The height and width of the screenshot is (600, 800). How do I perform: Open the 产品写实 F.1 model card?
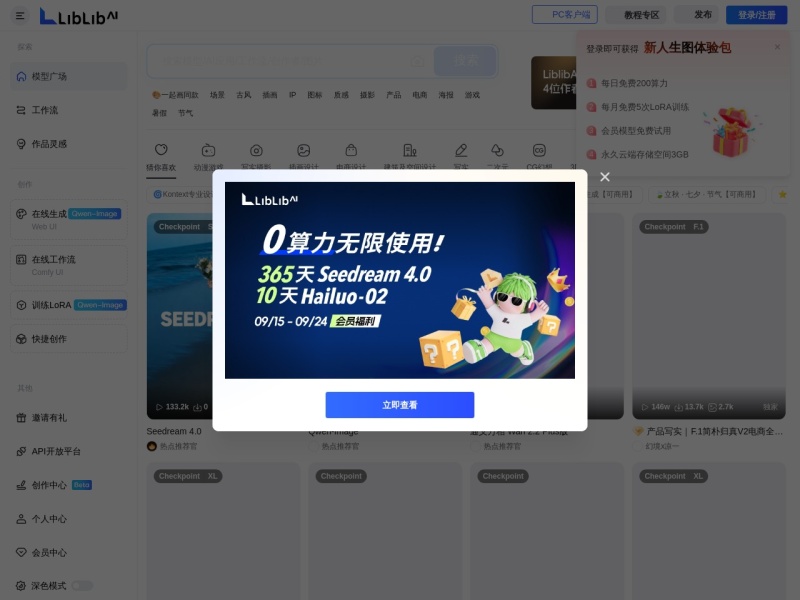click(x=709, y=332)
